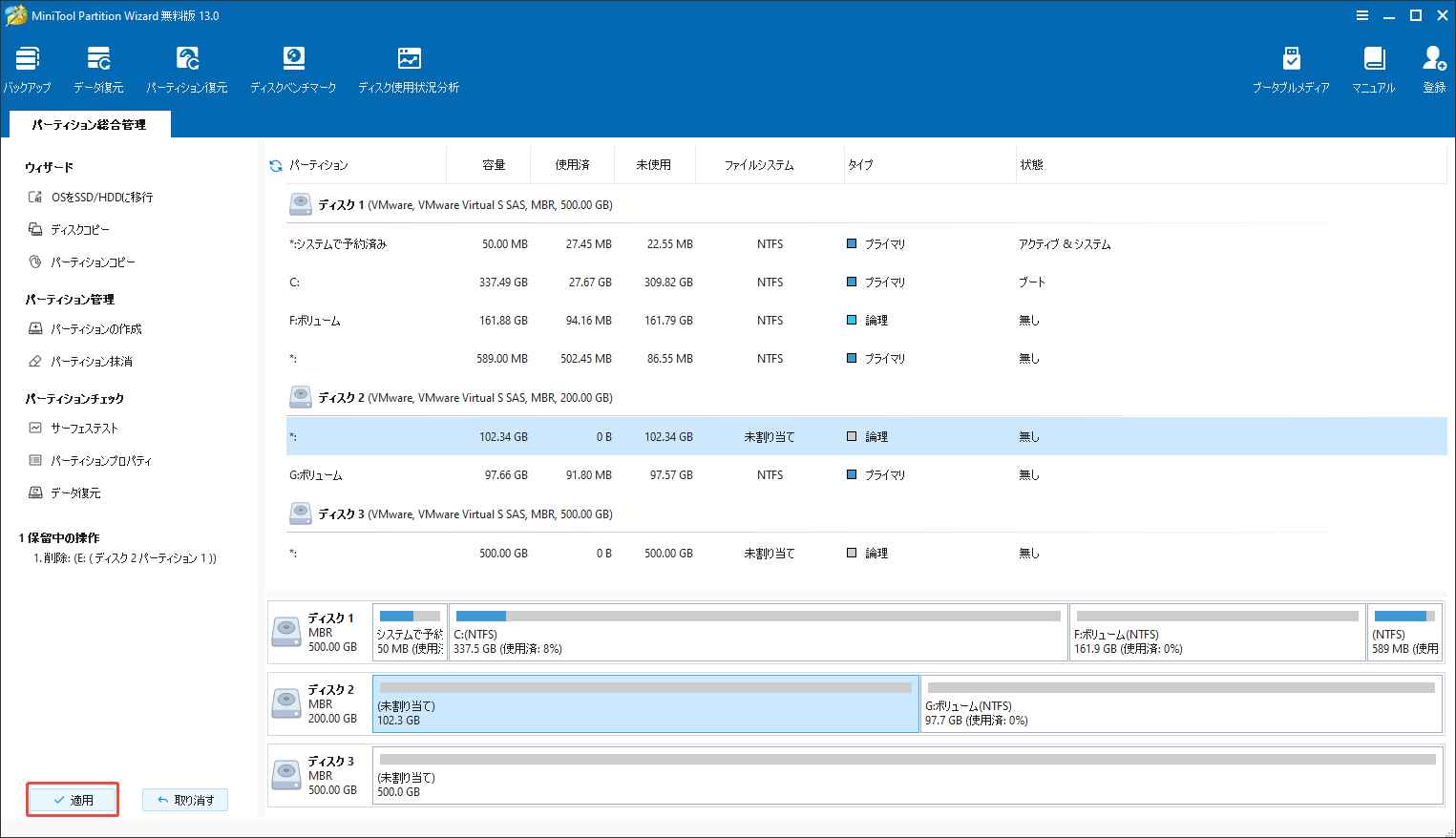Image resolution: width=1456 pixels, height=838 pixels.
Task: Launch データ復元 from the top toolbar
Action: coord(97,67)
